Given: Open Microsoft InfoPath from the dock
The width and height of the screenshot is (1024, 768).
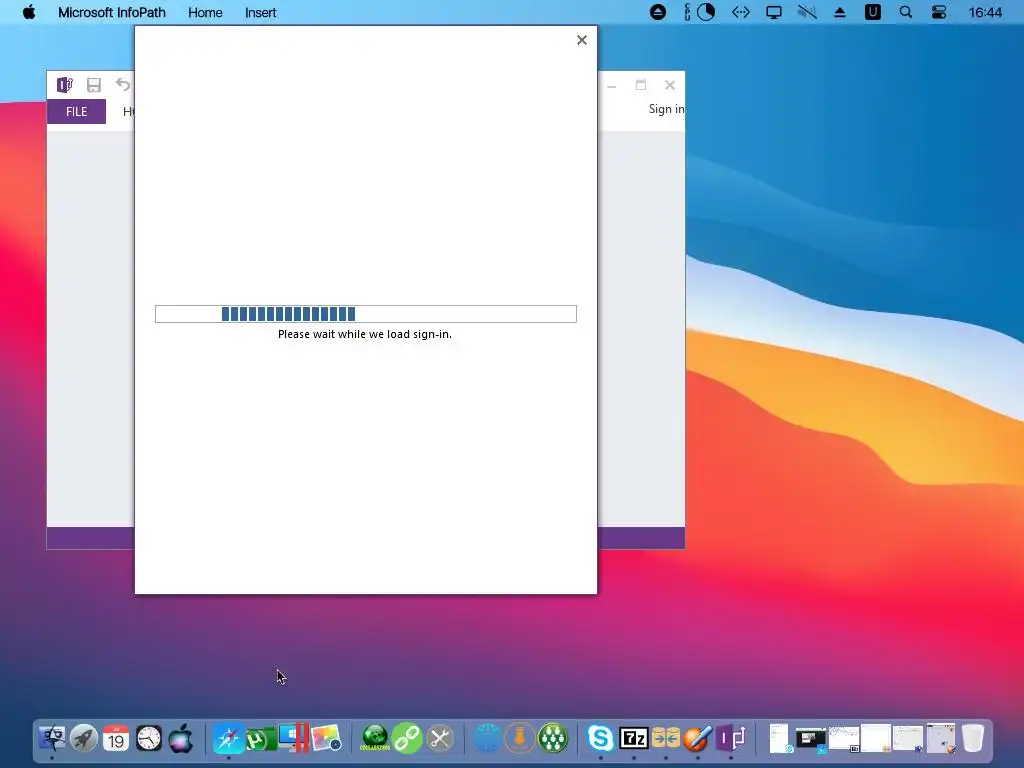Looking at the screenshot, I should (730, 739).
